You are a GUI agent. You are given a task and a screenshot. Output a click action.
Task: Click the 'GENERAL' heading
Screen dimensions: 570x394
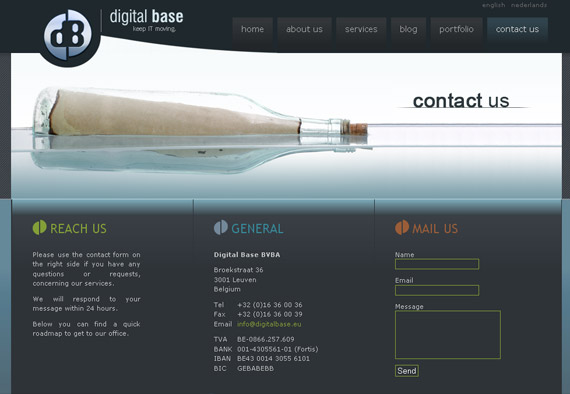(x=257, y=229)
